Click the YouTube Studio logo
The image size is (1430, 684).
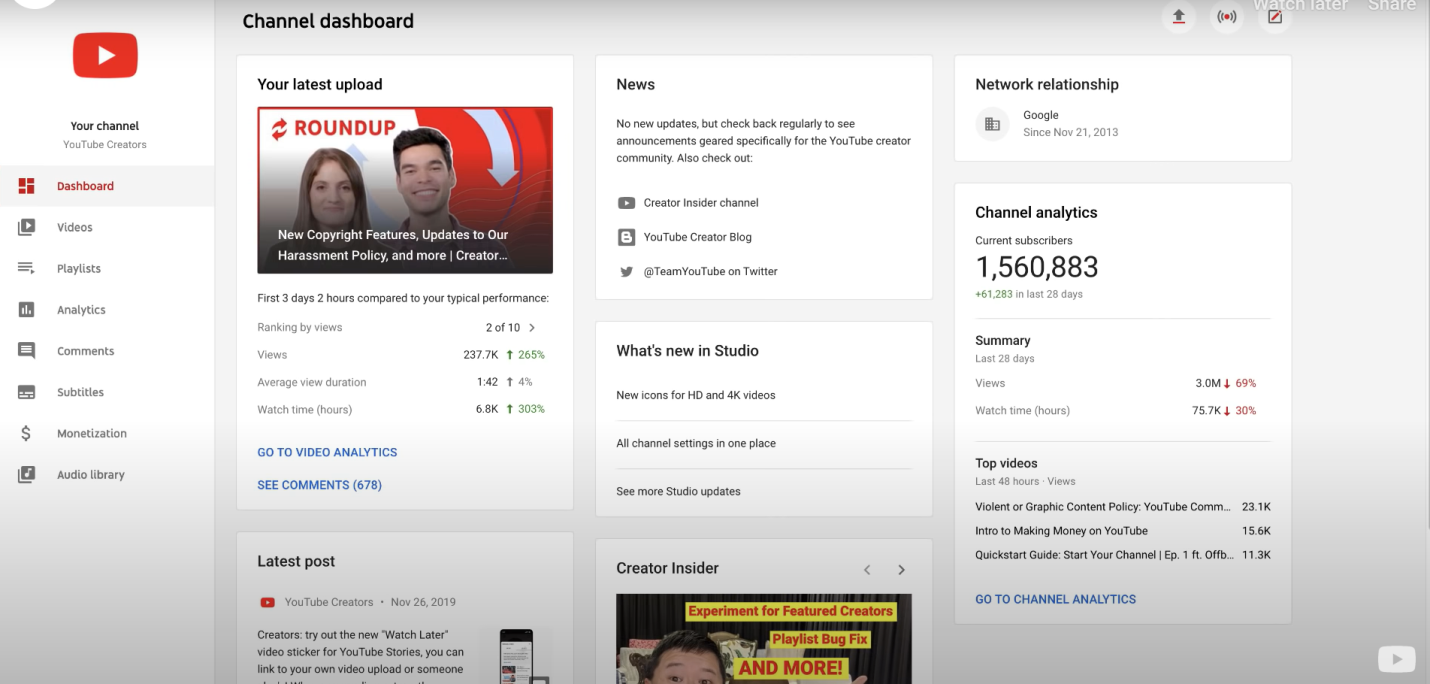105,56
